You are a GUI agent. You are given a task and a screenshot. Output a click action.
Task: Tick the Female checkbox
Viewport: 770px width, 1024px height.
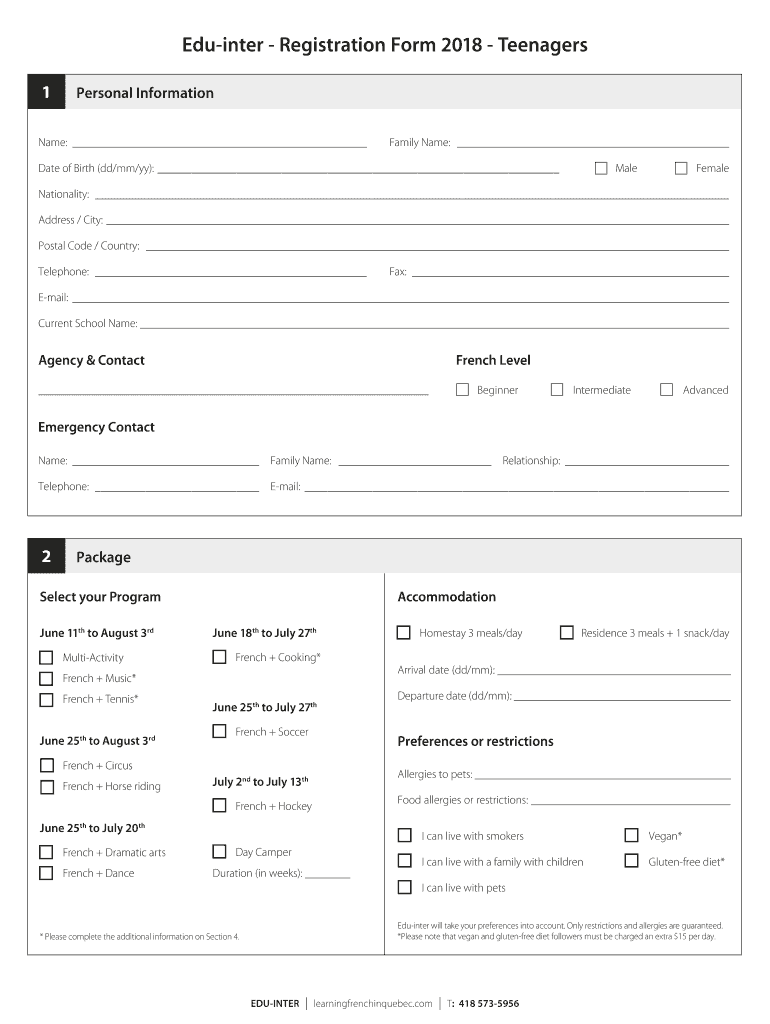click(681, 168)
